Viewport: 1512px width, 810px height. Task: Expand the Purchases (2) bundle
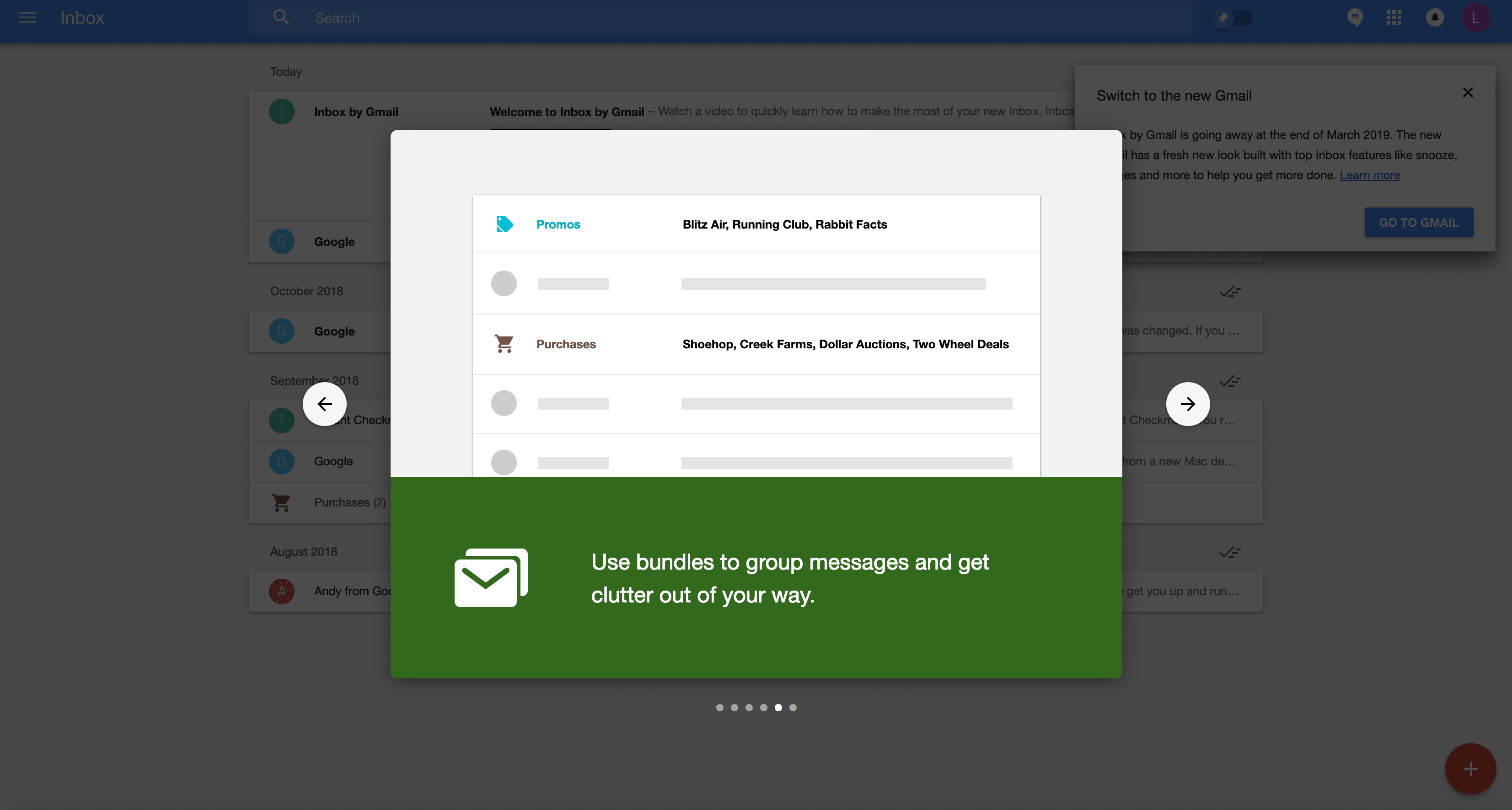pyautogui.click(x=350, y=503)
